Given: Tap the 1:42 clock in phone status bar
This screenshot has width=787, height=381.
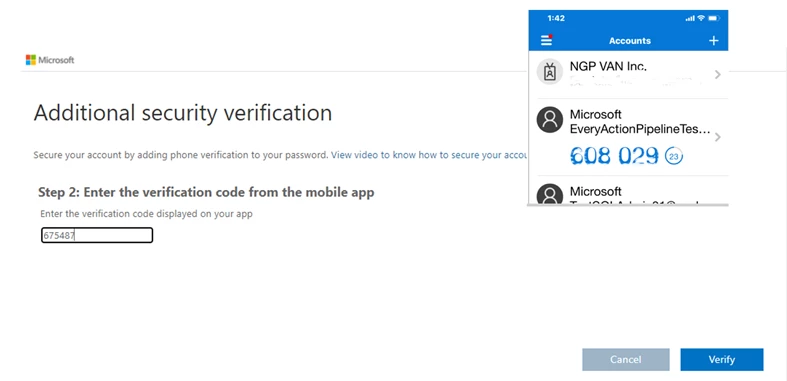Looking at the screenshot, I should [x=556, y=18].
